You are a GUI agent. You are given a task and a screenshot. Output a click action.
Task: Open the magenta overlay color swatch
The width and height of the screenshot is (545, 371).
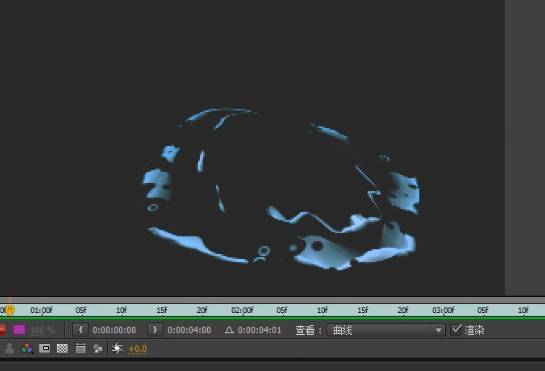[x=19, y=330]
